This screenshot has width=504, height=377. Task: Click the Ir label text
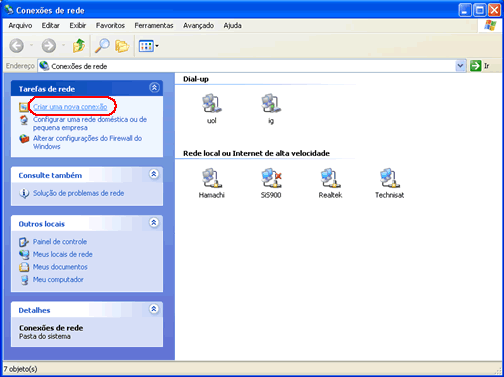(x=487, y=66)
